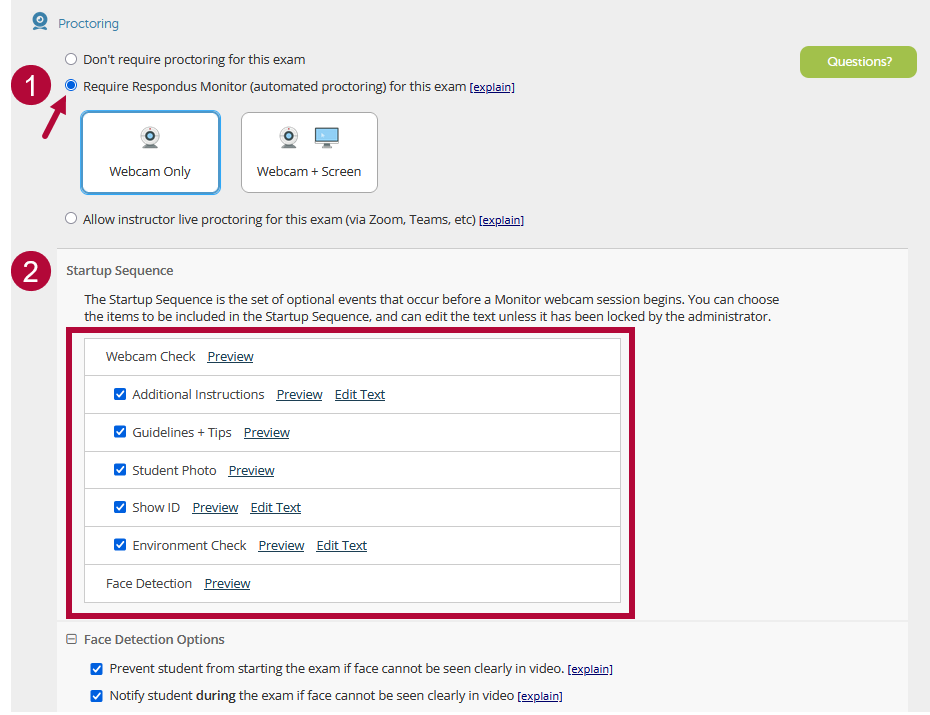The width and height of the screenshot is (930, 715).
Task: Preview the Face Detection step
Action: [227, 584]
